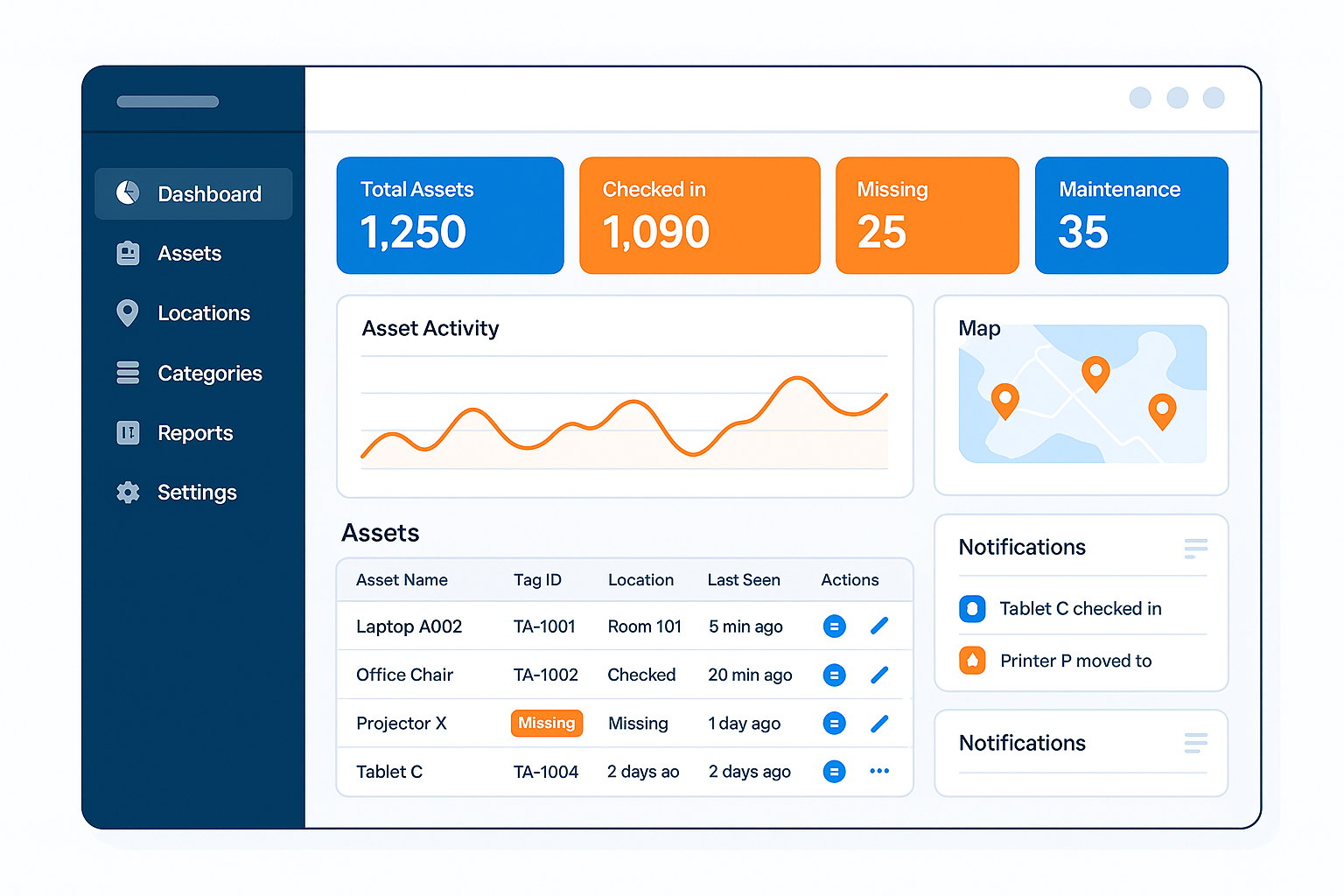1344x896 pixels.
Task: Click the Total Assets 1,250 card
Action: point(450,215)
